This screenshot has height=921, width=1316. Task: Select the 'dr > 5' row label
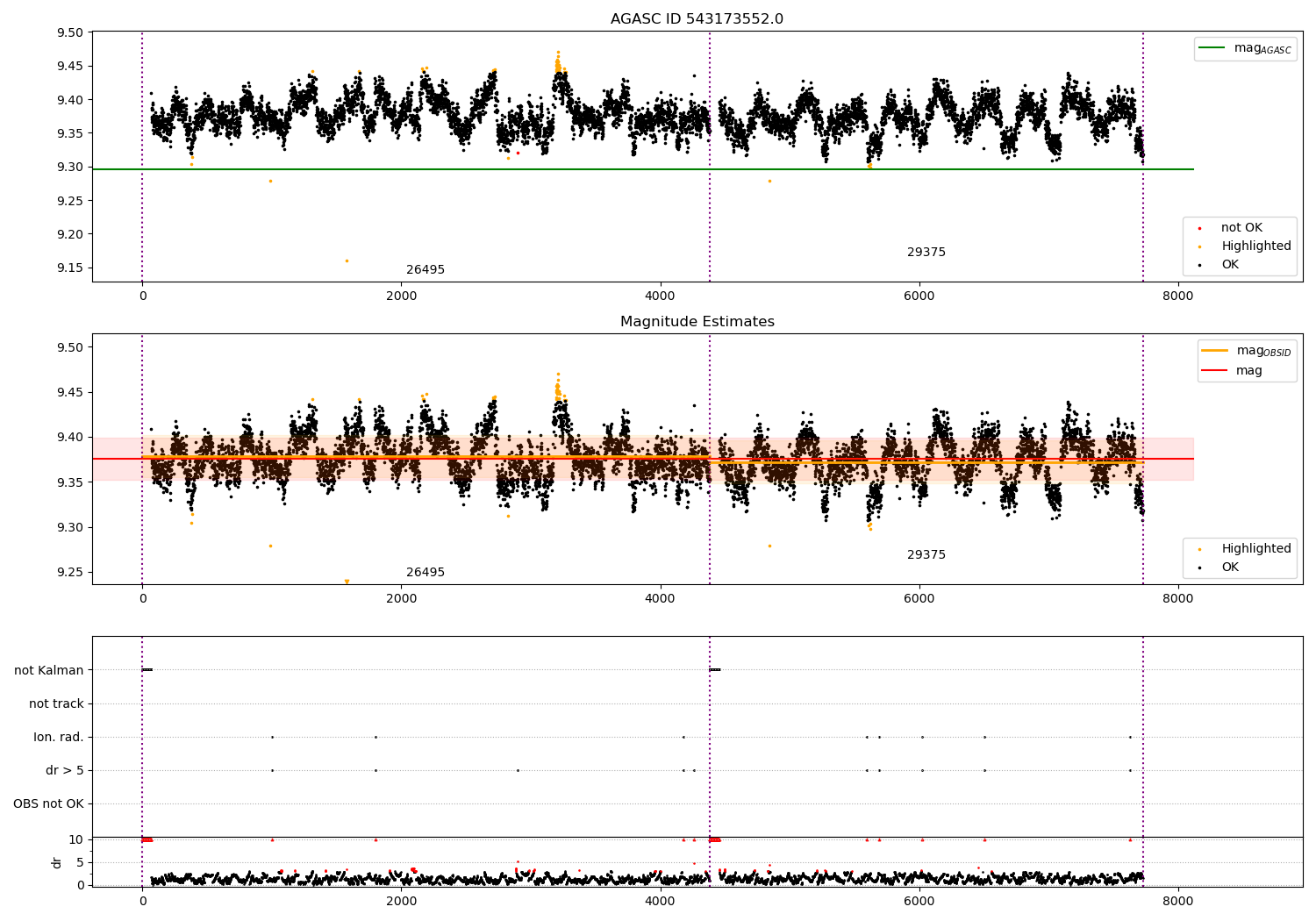65,770
